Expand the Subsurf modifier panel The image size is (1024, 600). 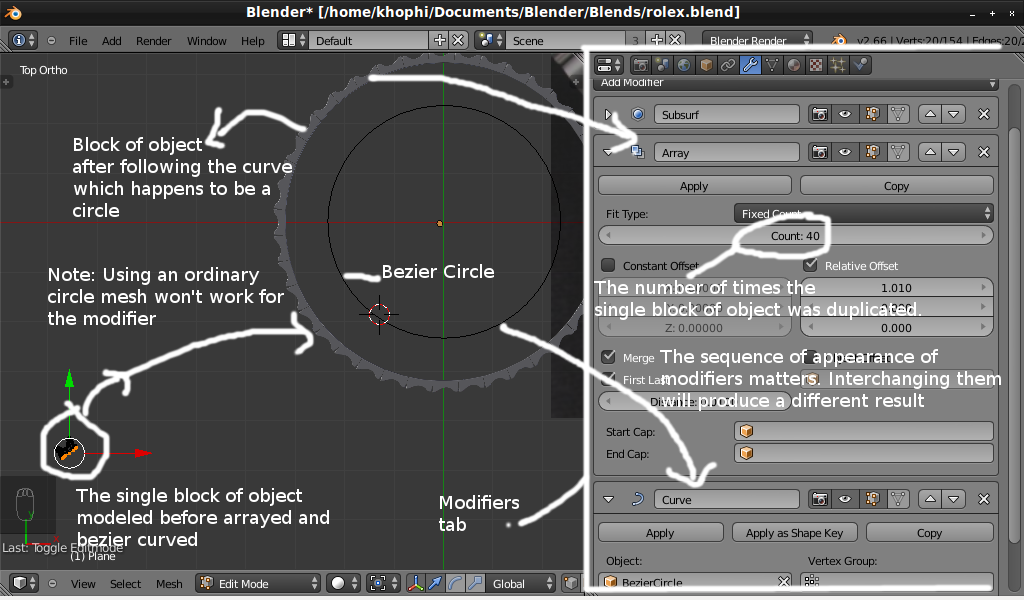609,114
